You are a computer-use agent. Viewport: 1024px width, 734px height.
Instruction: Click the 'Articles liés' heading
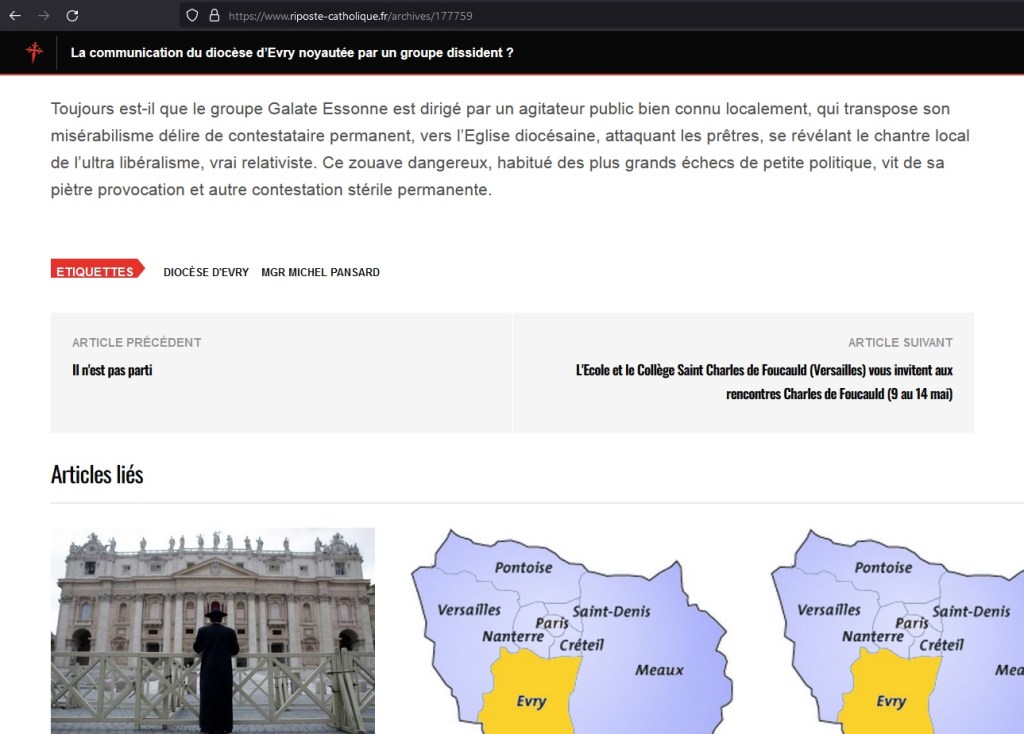click(x=97, y=473)
